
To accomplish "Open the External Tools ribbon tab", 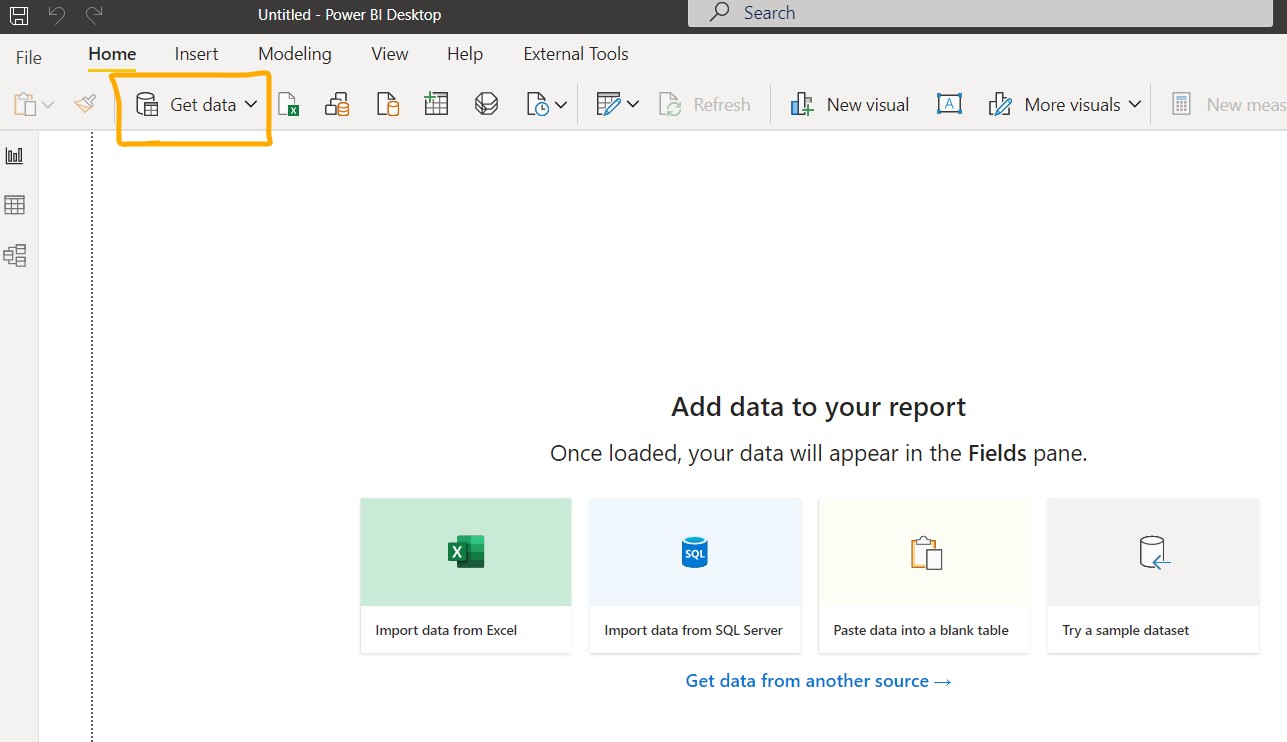I will [576, 54].
